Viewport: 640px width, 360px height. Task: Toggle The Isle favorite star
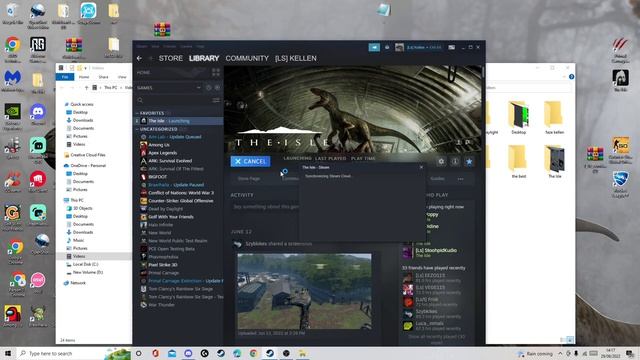pos(469,162)
